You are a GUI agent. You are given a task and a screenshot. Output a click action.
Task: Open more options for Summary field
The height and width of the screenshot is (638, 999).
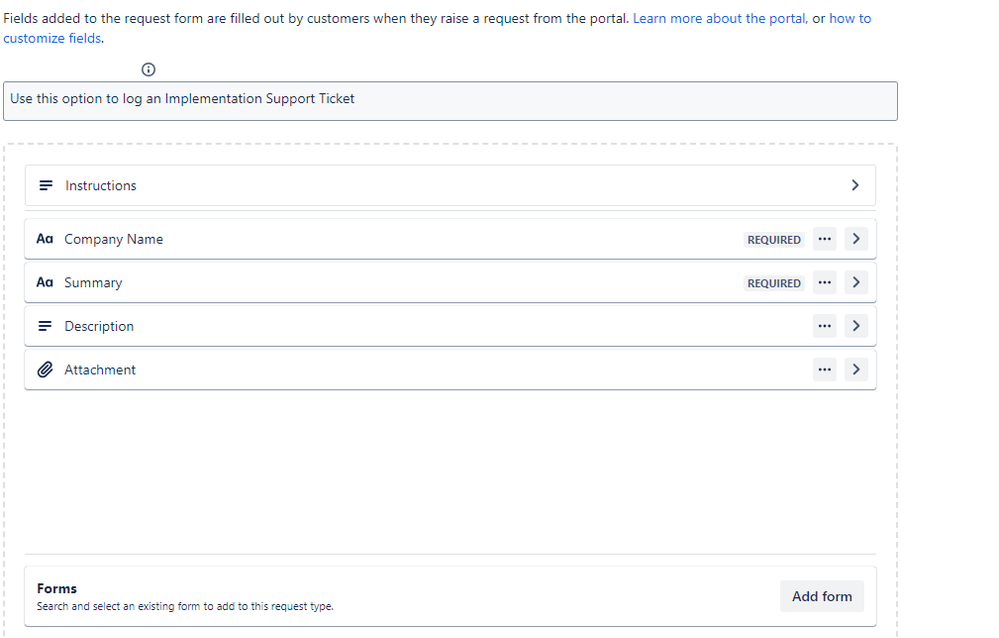[824, 283]
